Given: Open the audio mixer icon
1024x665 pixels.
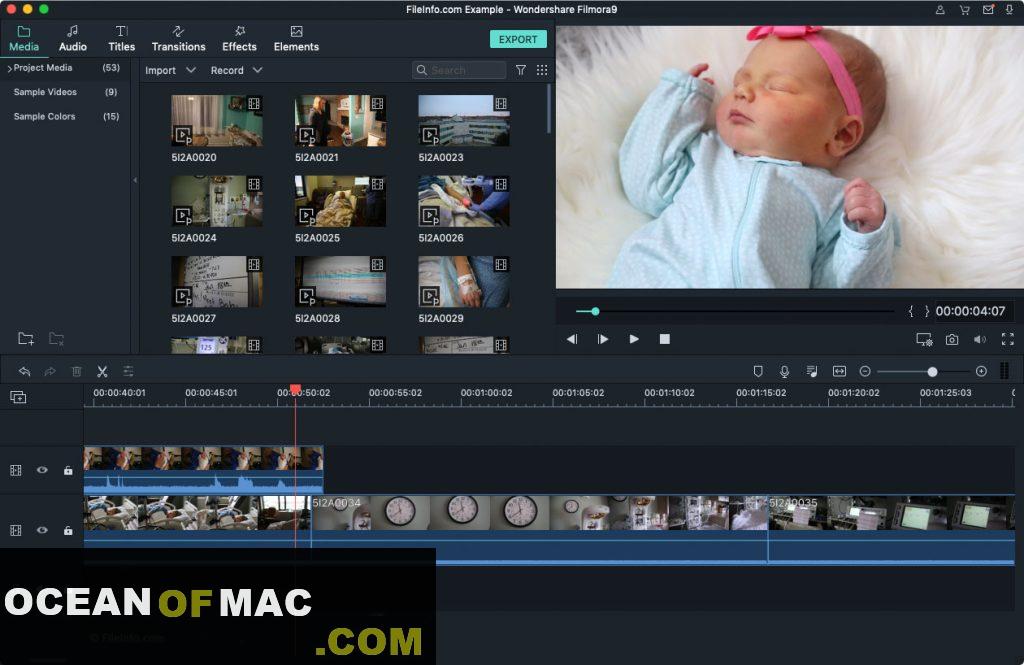Looking at the screenshot, I should click(x=812, y=371).
